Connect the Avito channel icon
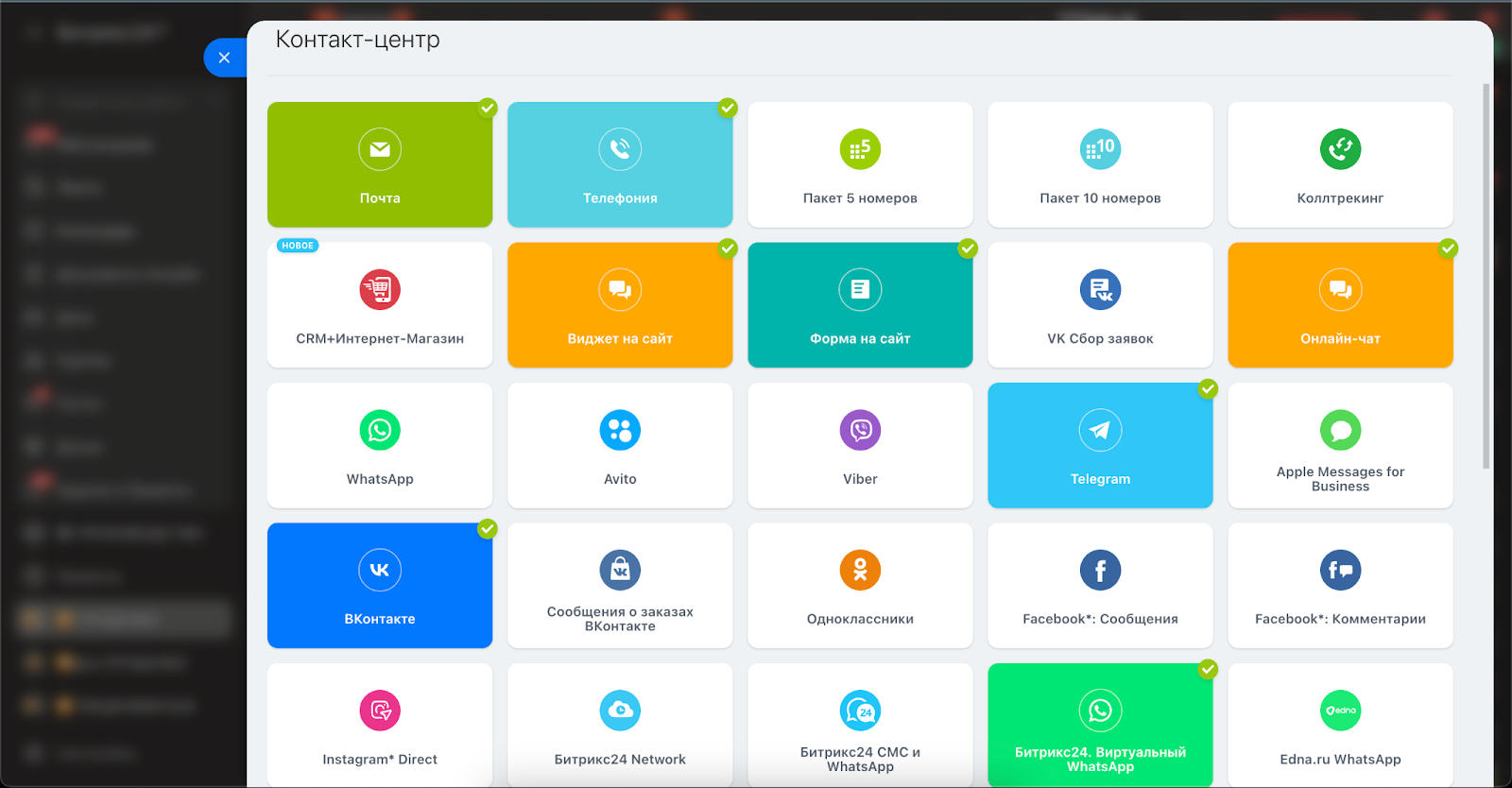 coord(620,430)
